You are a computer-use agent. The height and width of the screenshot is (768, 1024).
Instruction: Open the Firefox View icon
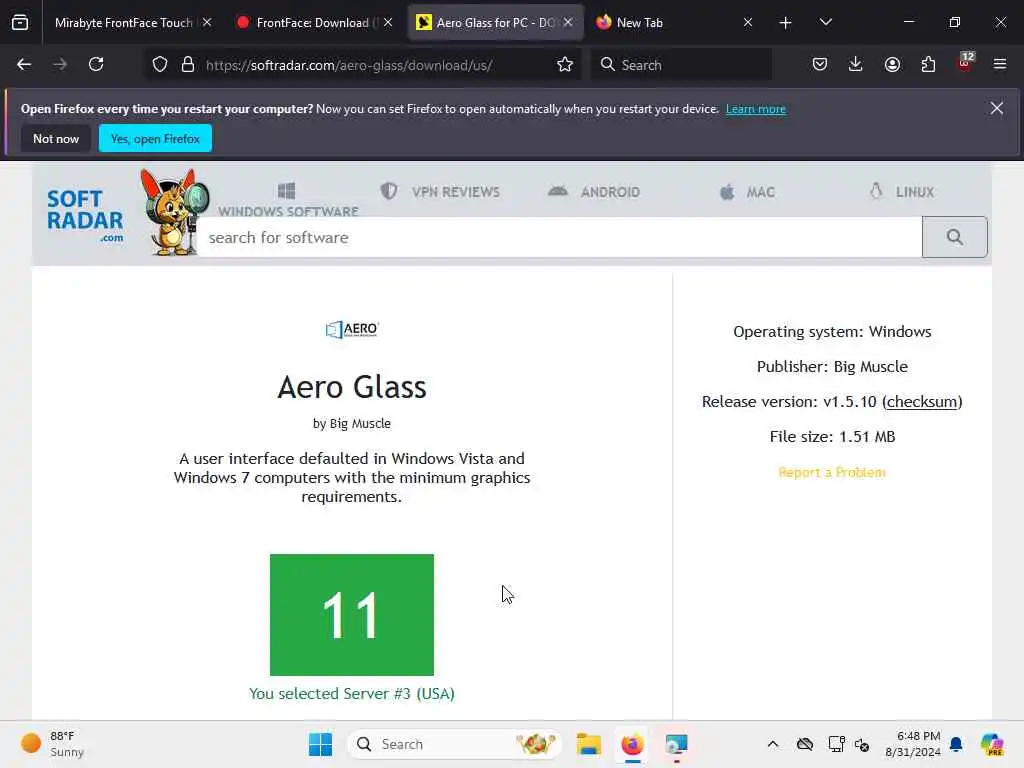[x=20, y=22]
